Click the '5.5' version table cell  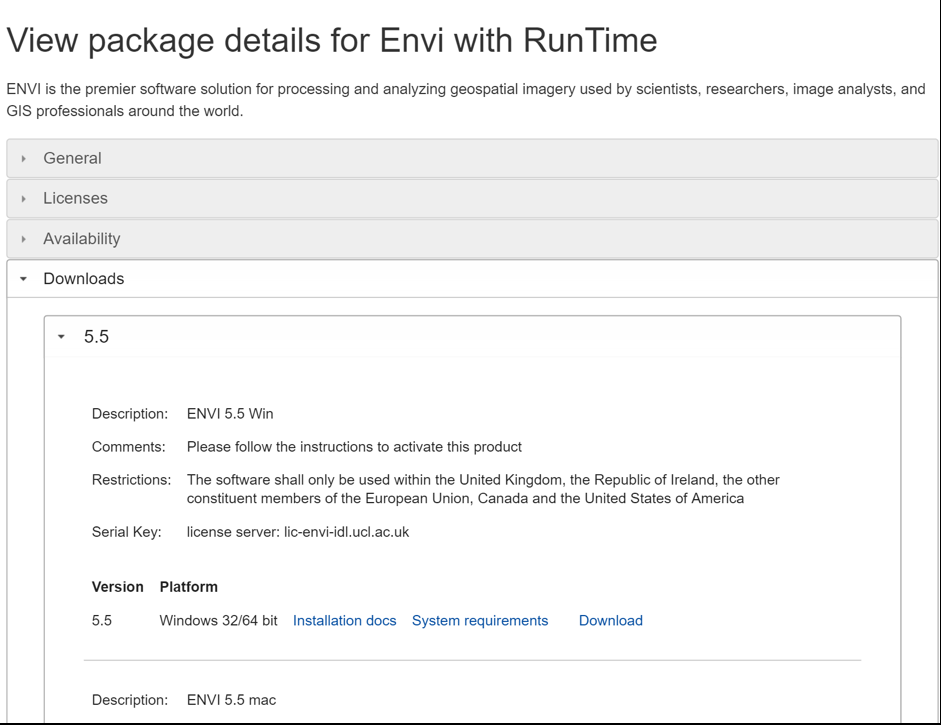coord(102,621)
